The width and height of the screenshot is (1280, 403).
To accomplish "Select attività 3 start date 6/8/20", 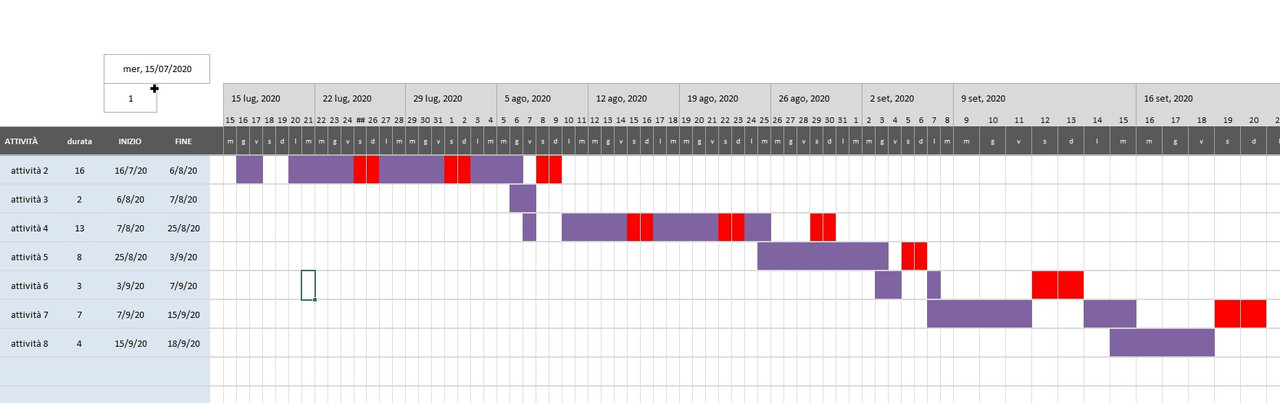I will pyautogui.click(x=130, y=199).
